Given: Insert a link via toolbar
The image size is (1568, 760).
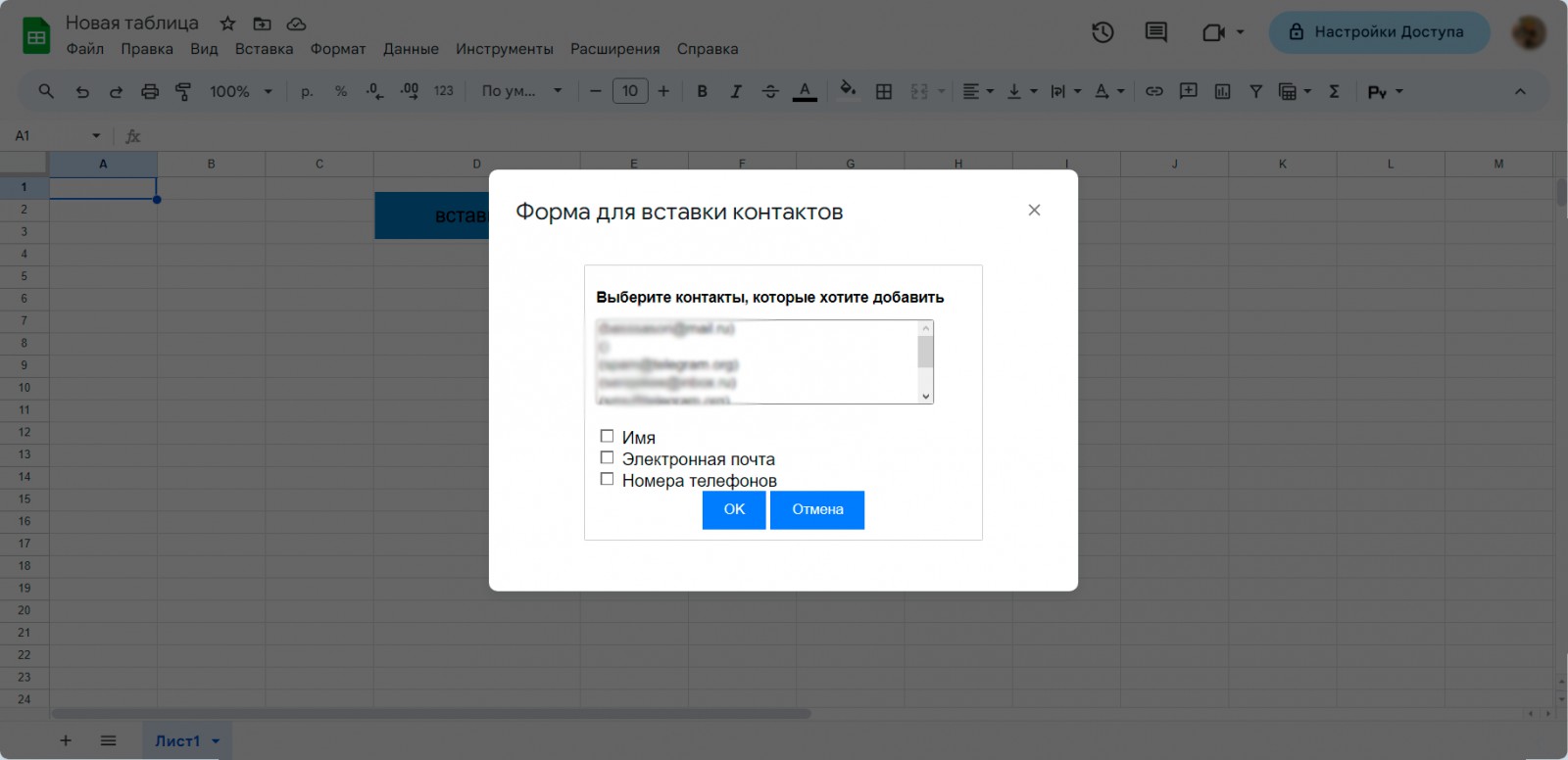Looking at the screenshot, I should 1154,91.
